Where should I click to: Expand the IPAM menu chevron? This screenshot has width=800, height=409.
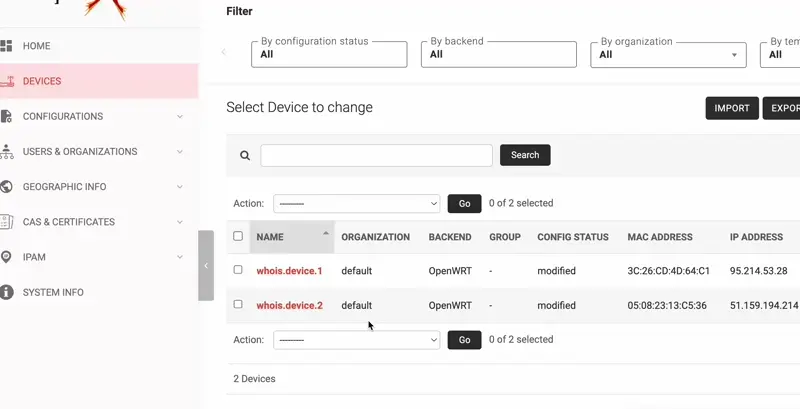(180, 257)
